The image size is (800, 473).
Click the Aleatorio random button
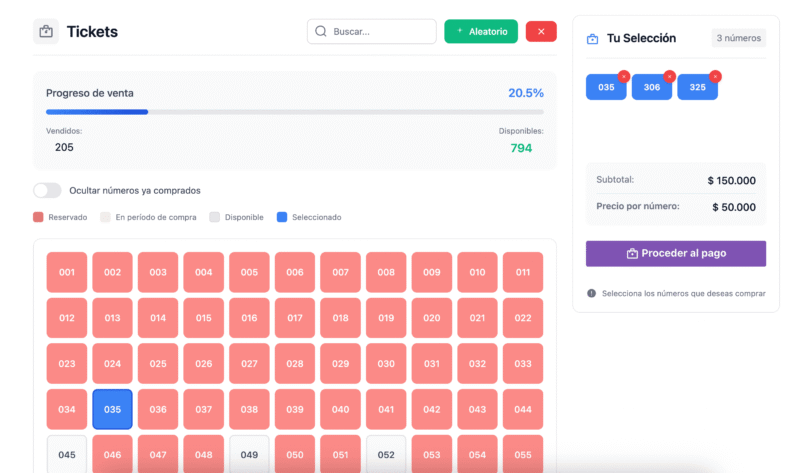(x=481, y=32)
